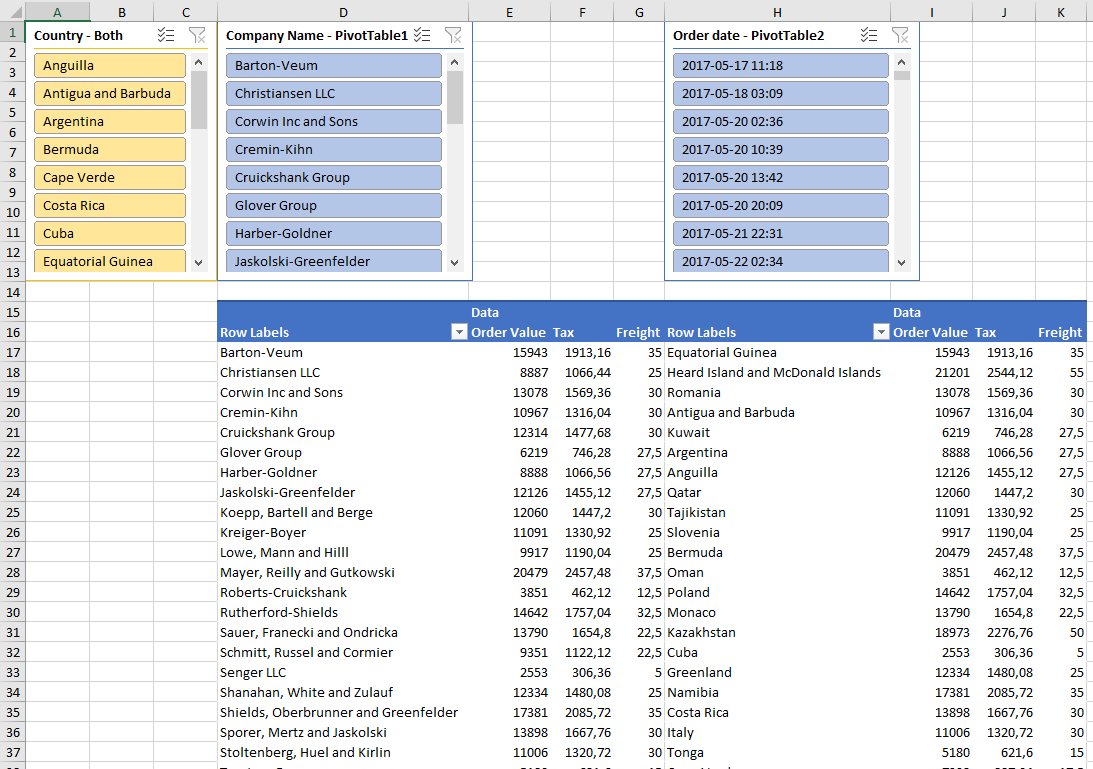Toggle 2017-05-22 02:34 in Order date slicer
Screen dimensions: 1093x769
pyautogui.click(x=783, y=261)
